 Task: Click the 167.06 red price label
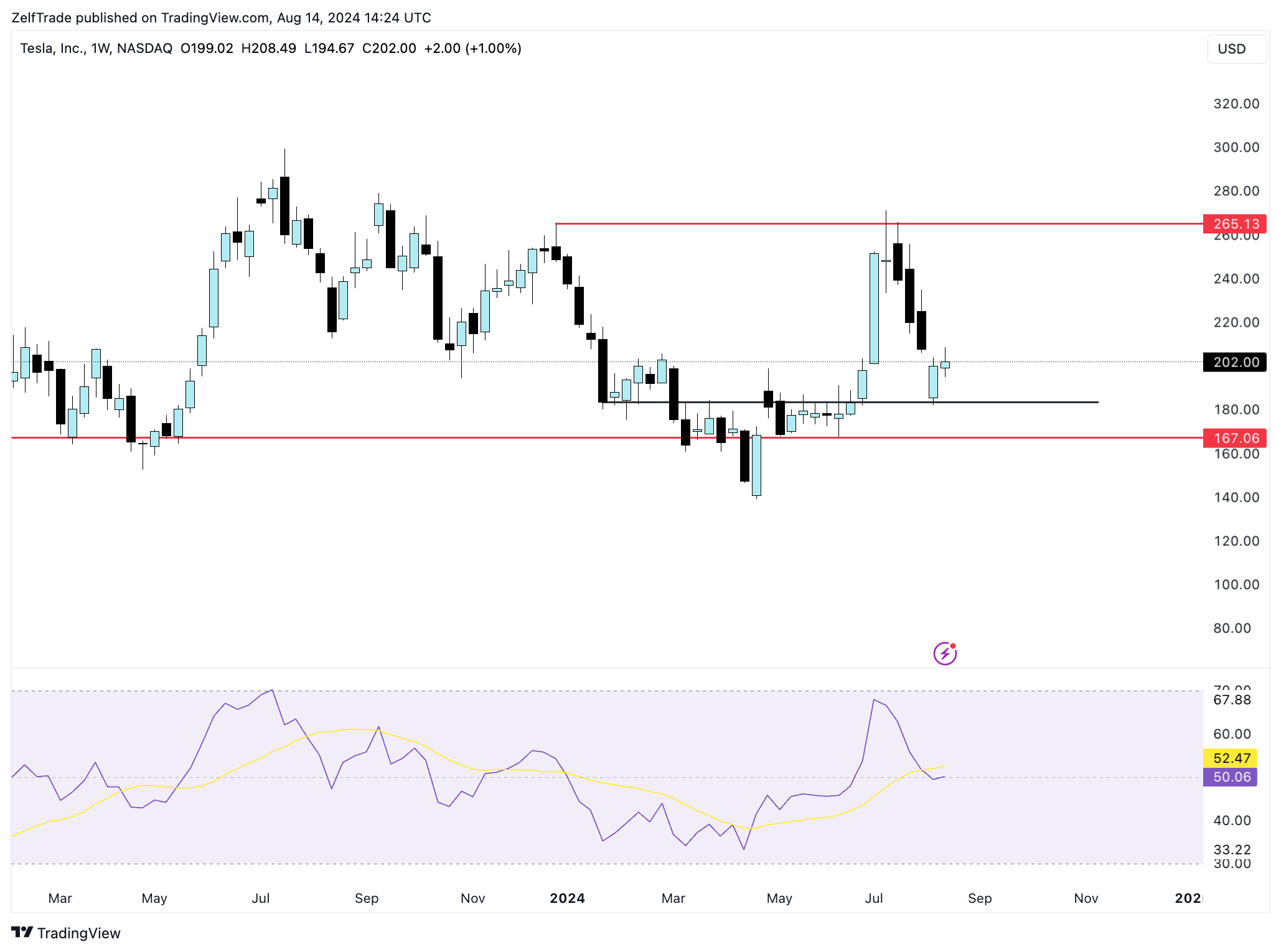coord(1235,438)
